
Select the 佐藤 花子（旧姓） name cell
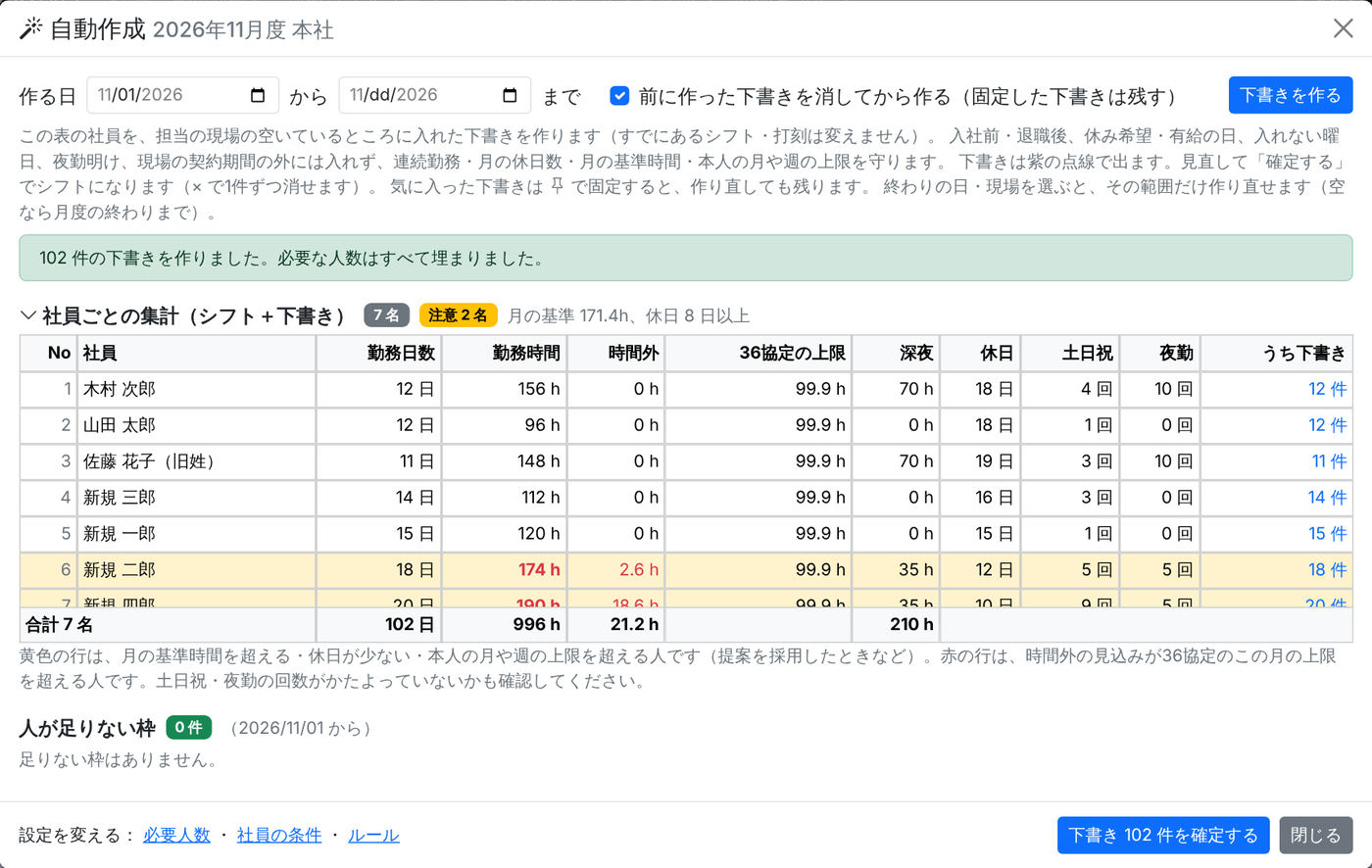[197, 462]
